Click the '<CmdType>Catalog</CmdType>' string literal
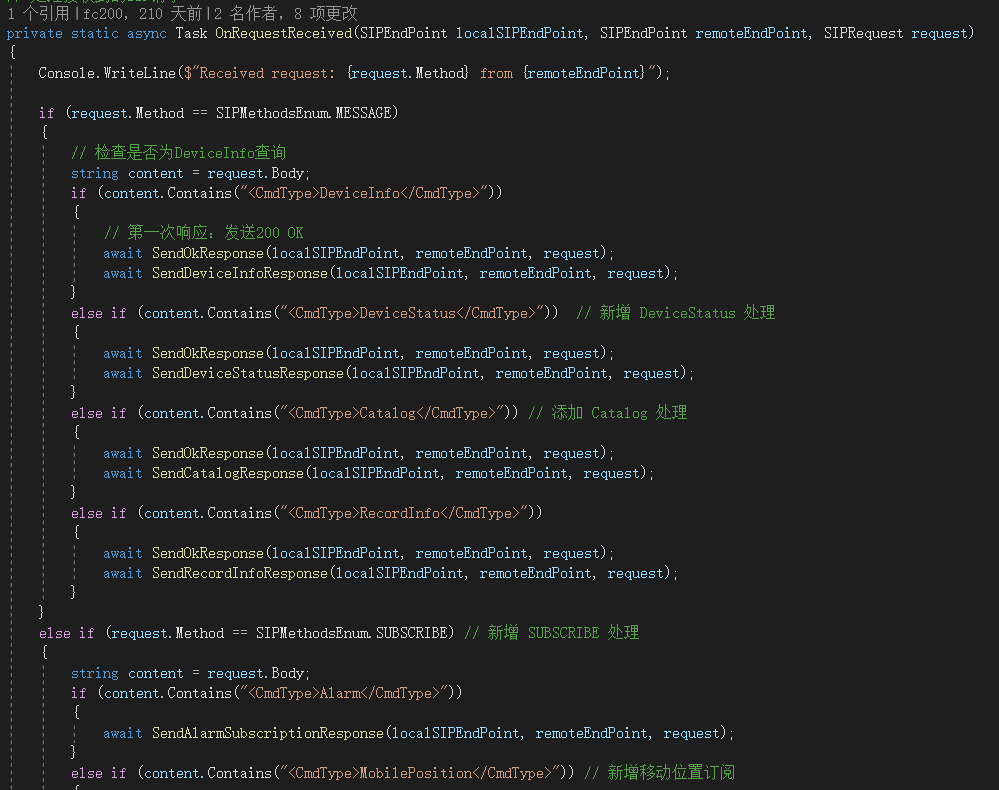Screen dimensions: 999x790 392,413
